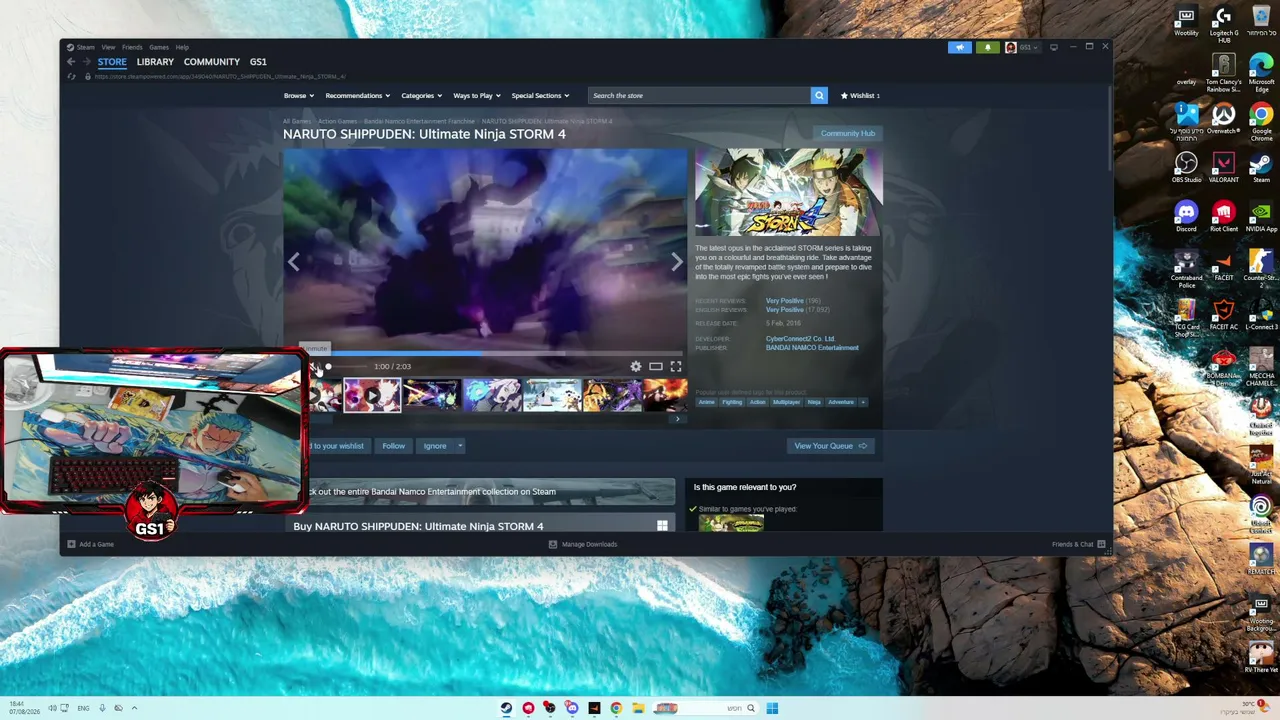Screen dimensions: 1280x720
Task: Open FACEIT desktop shortcut
Action: pyautogui.click(x=1223, y=266)
